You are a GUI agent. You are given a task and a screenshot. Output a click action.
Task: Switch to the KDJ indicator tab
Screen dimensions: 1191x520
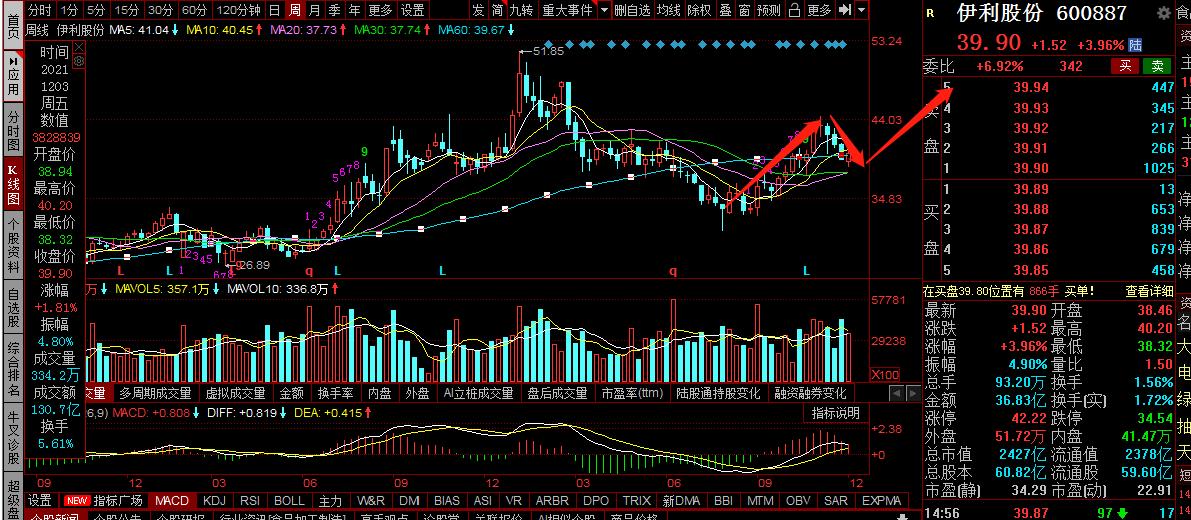[x=215, y=500]
